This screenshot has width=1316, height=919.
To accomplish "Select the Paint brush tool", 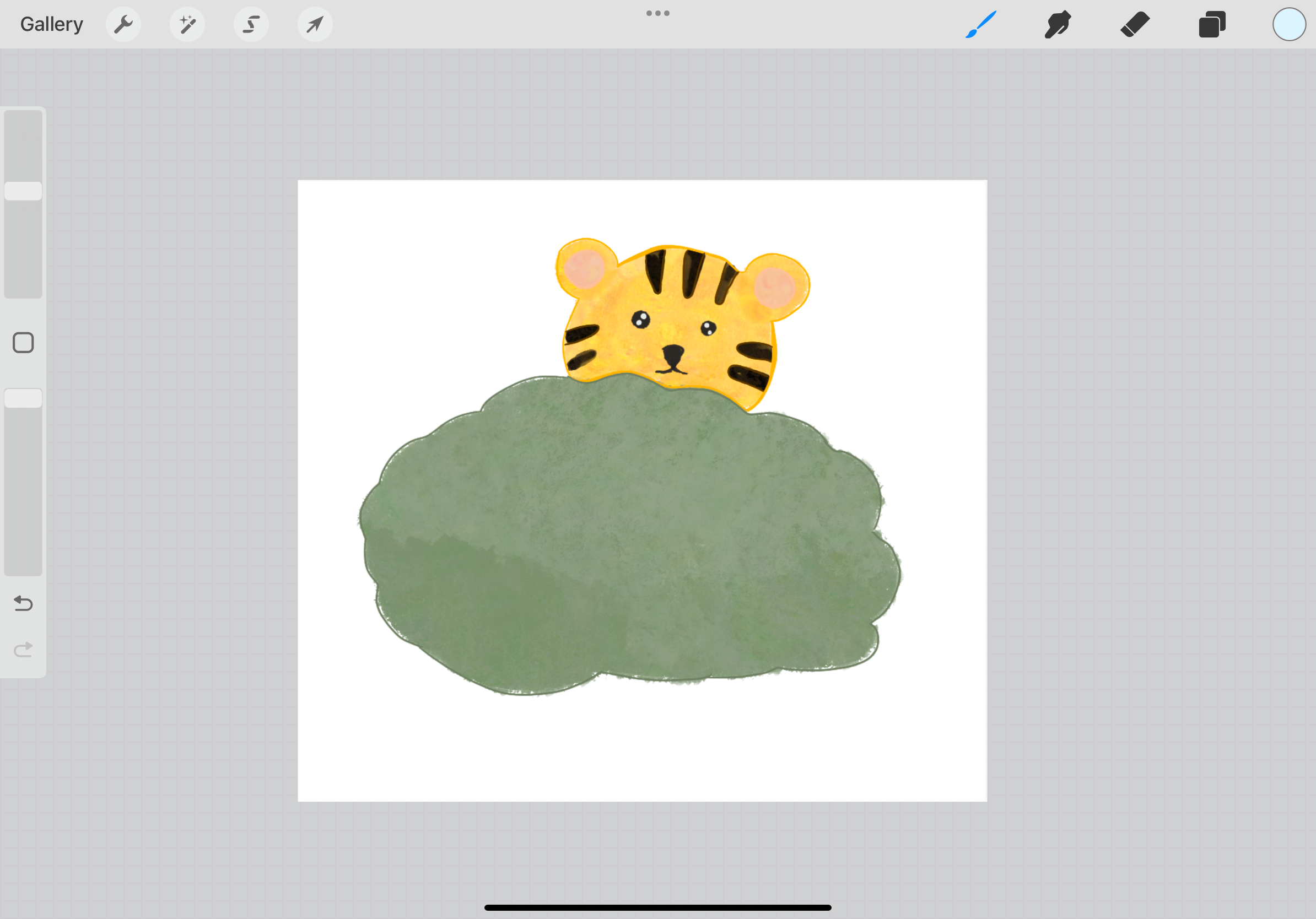I will [981, 24].
